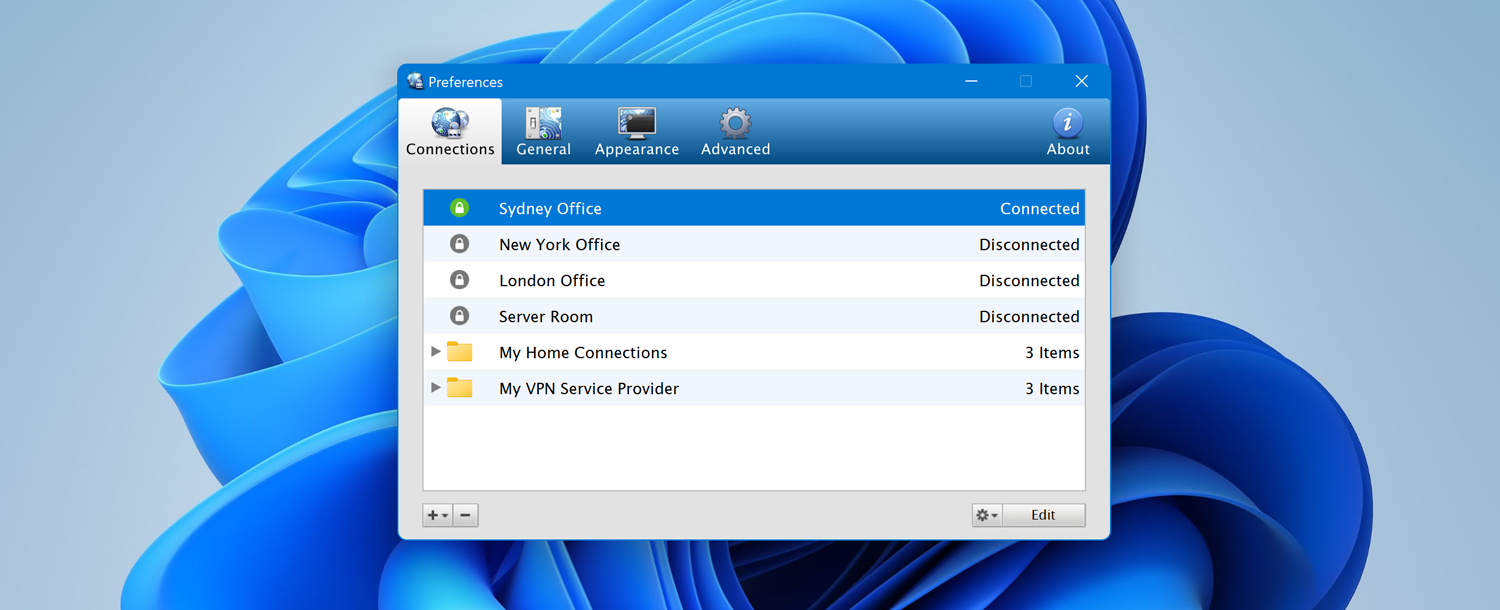Expand the My VPN Service Provider arrow
This screenshot has width=1500, height=610.
[436, 388]
